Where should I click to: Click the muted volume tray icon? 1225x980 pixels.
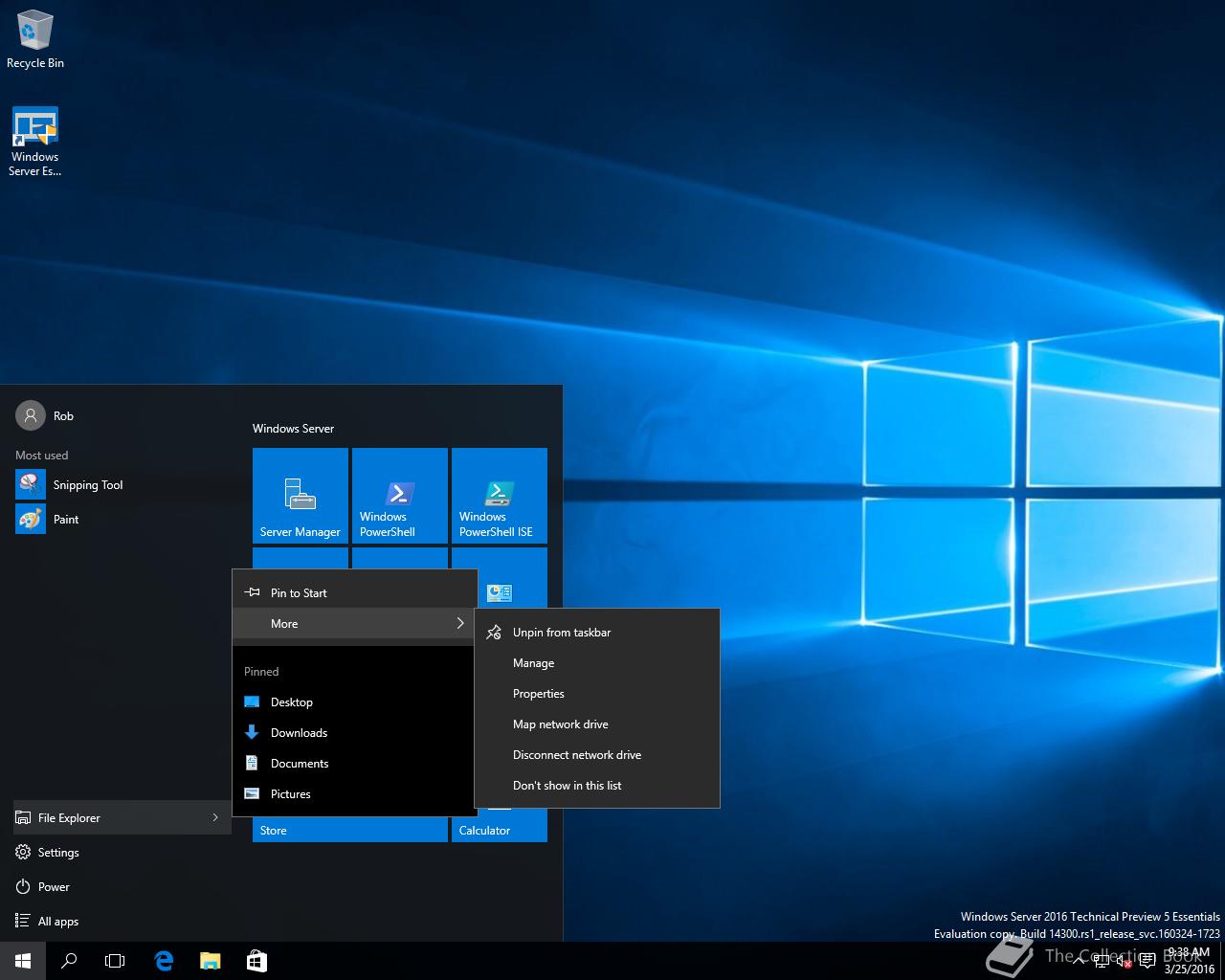[x=1124, y=961]
